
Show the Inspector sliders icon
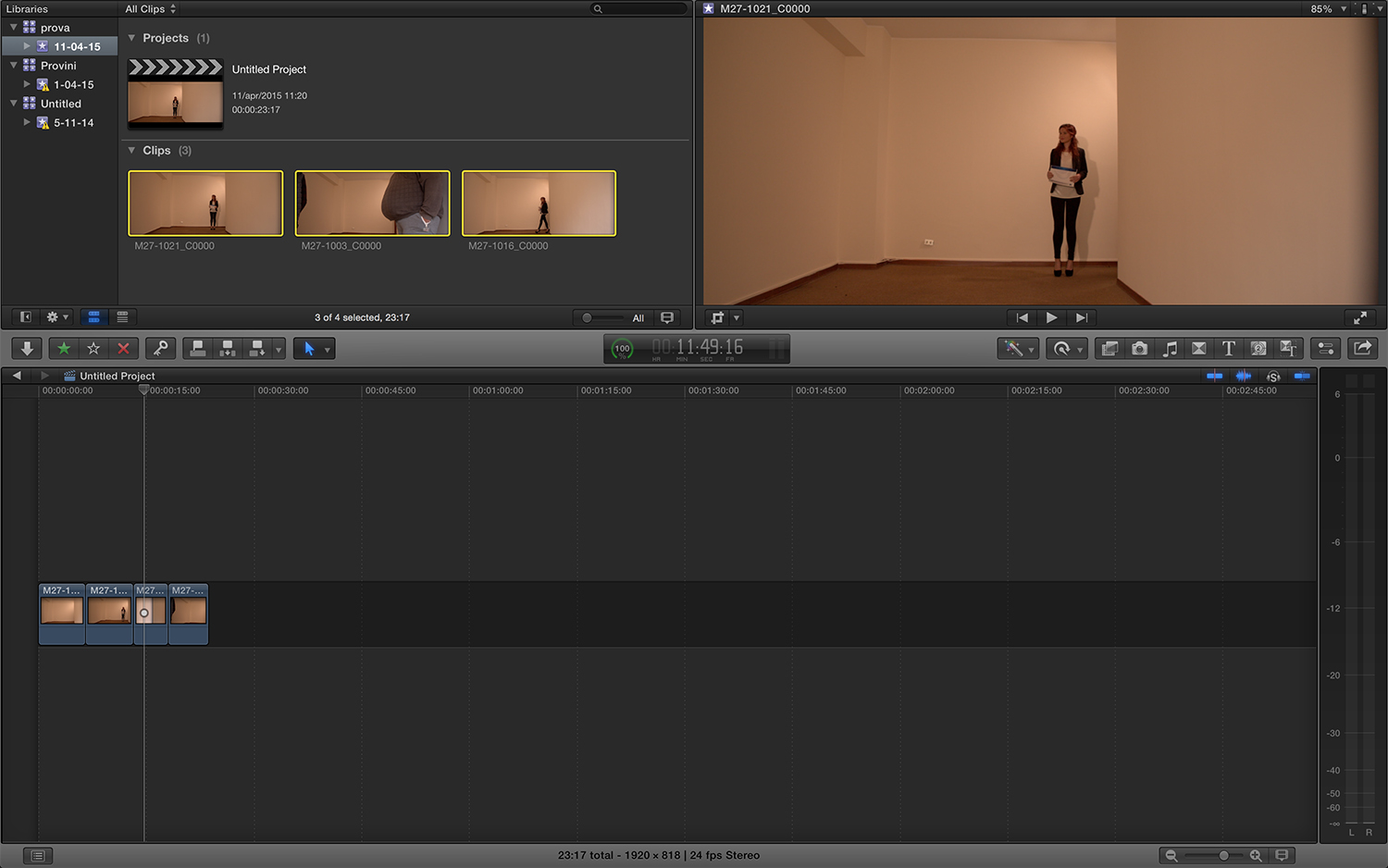click(1326, 348)
